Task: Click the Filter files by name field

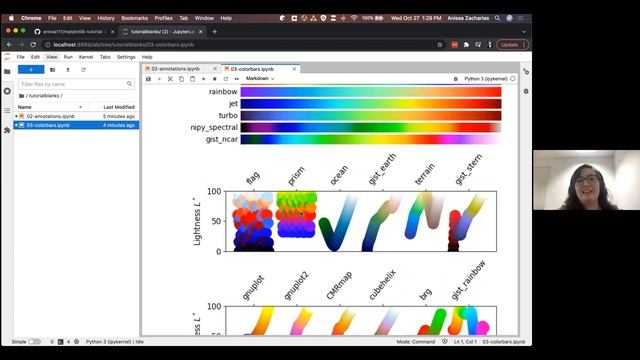Action: coord(76,84)
